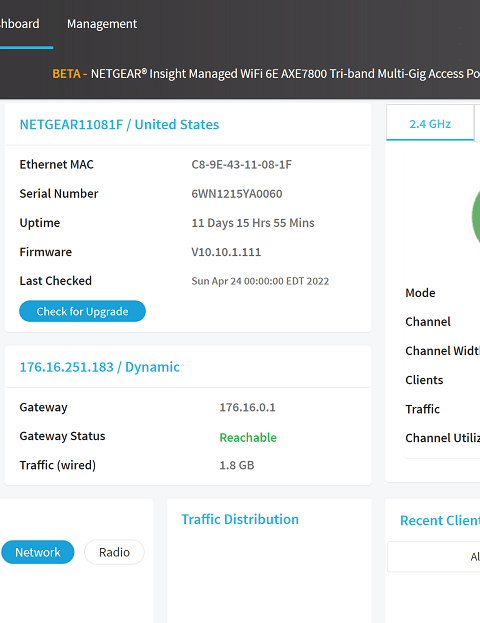Switch to the Dashboard tab

pos(19,24)
